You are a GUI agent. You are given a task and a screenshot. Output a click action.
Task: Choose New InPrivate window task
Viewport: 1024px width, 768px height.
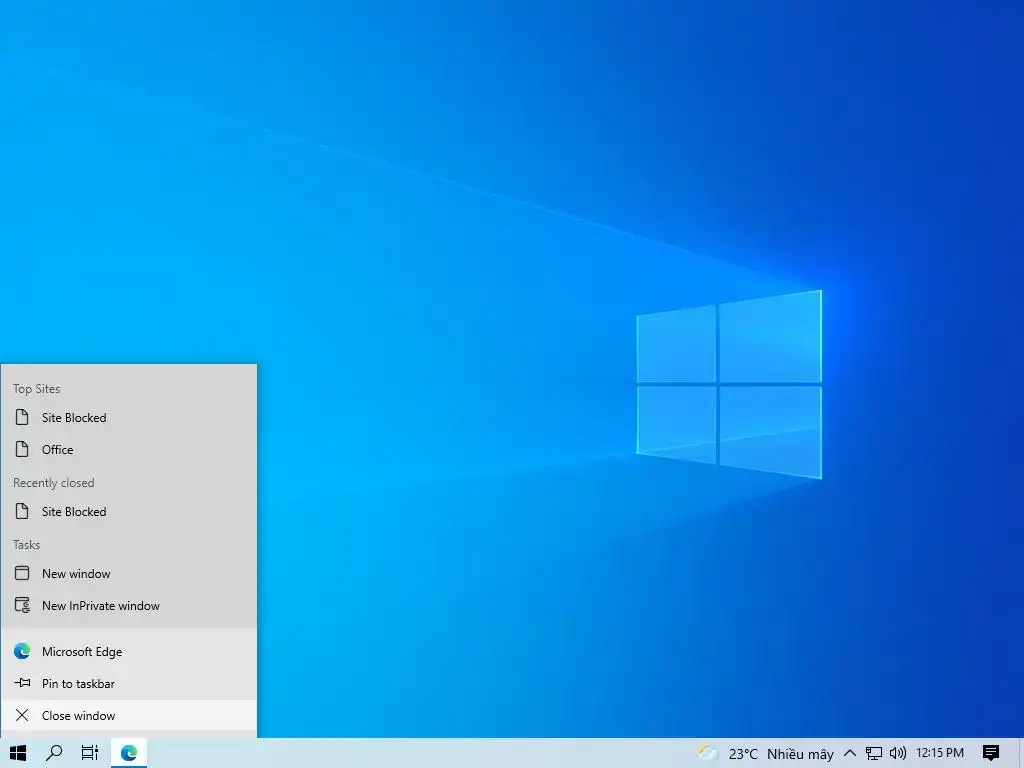[129, 605]
